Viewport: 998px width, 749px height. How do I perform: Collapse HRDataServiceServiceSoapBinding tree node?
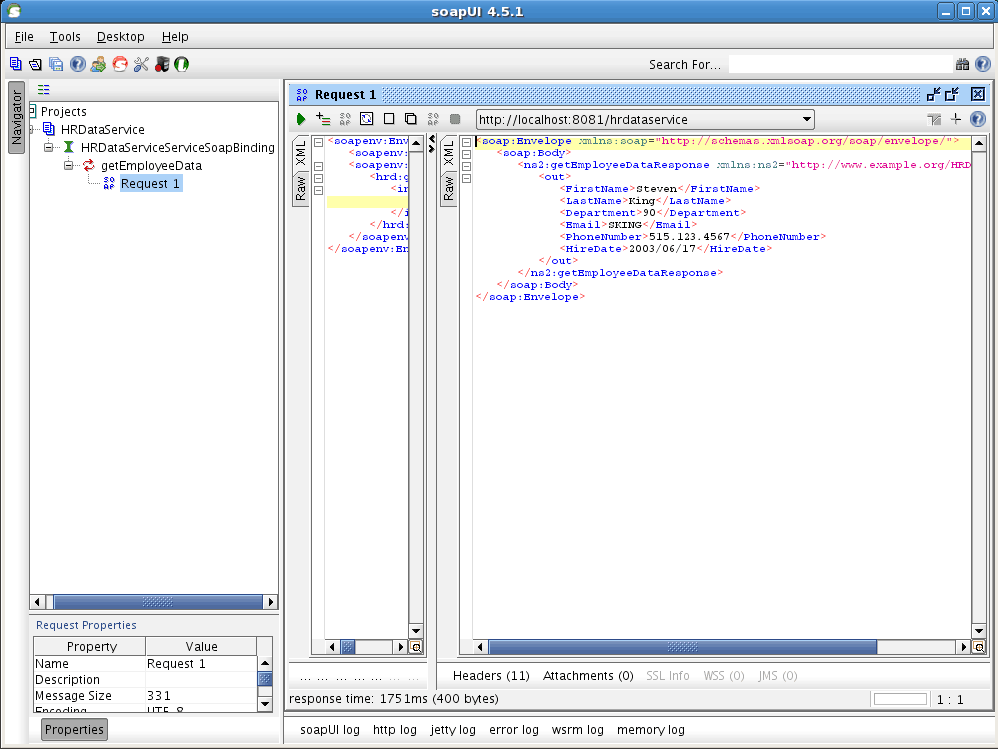(48, 148)
